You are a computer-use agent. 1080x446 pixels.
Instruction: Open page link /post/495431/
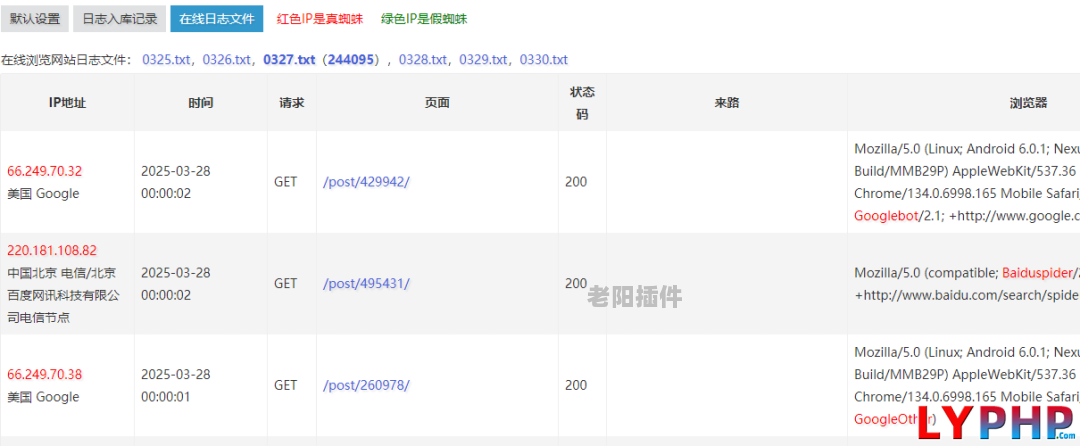pyautogui.click(x=366, y=284)
